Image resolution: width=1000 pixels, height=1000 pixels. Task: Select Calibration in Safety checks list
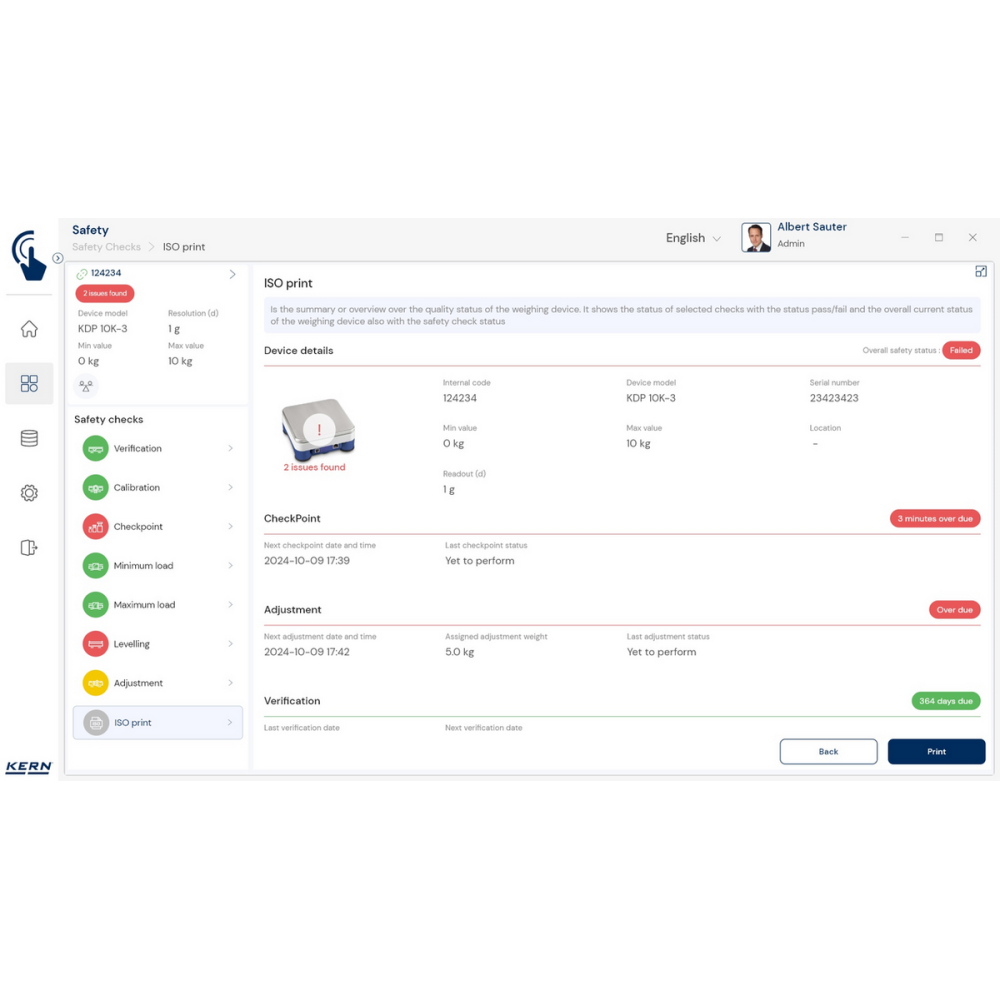(x=137, y=488)
